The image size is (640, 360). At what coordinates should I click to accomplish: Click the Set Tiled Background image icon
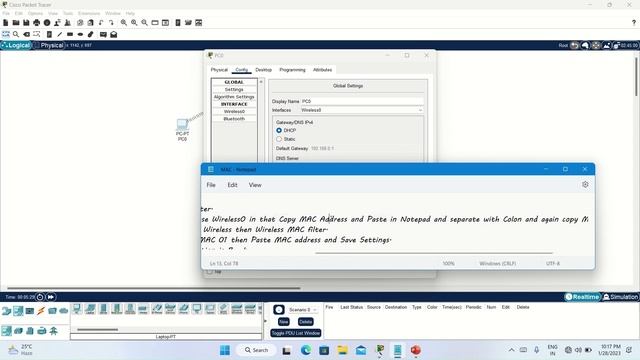[607, 45]
